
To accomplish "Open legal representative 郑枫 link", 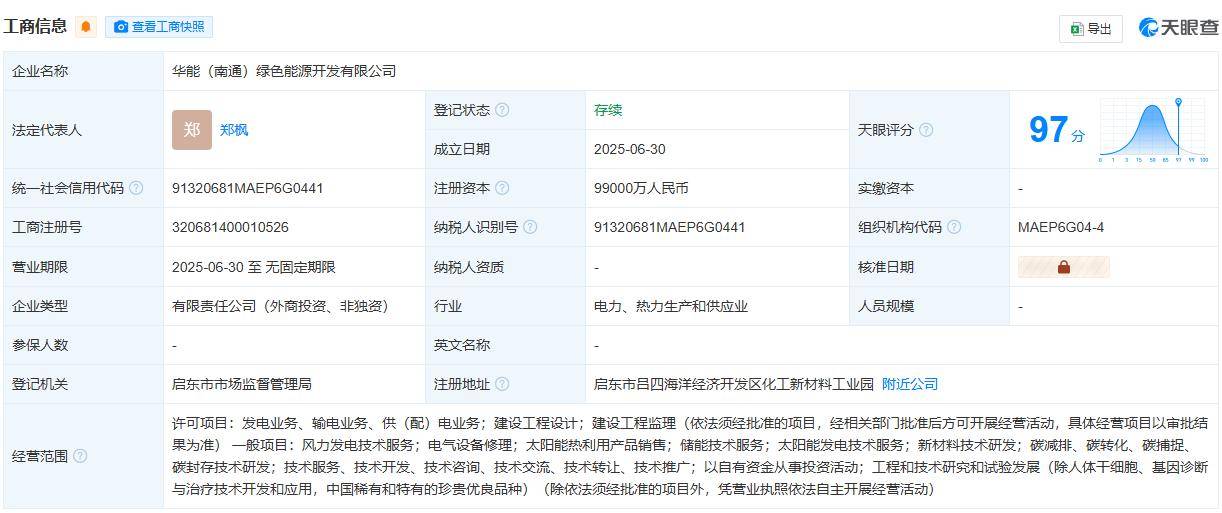I will point(234,130).
